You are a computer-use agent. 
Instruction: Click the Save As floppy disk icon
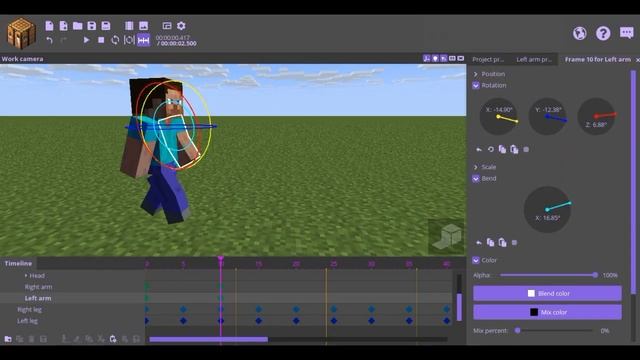(106, 26)
